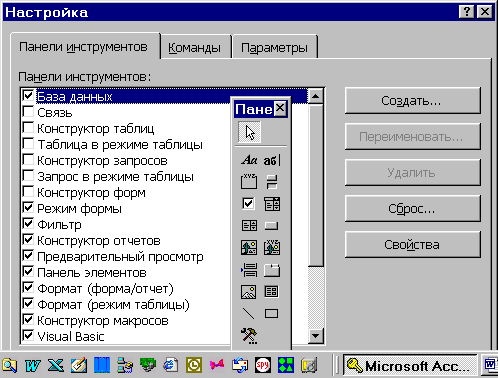Uncheck Формат (режим таблицы) checkbox
Image resolution: width=498 pixels, height=378 pixels.
pyautogui.click(x=28, y=303)
